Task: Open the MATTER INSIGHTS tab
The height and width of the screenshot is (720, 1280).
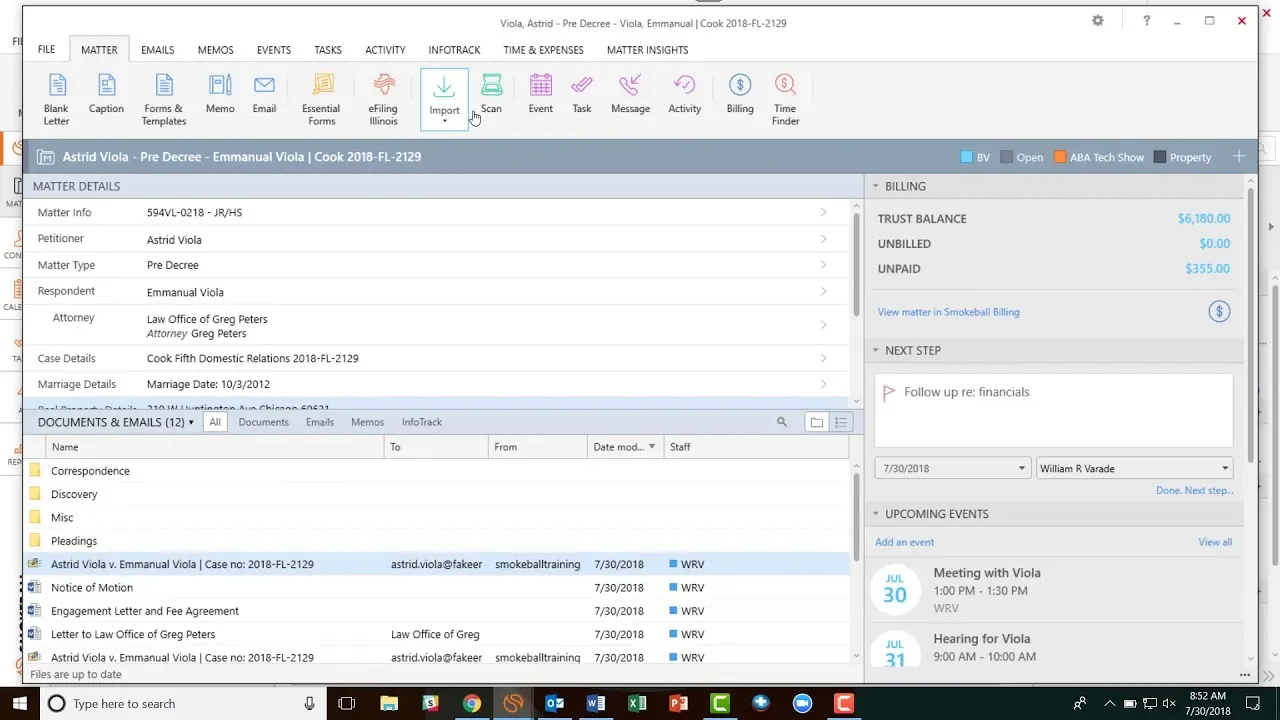Action: point(647,49)
